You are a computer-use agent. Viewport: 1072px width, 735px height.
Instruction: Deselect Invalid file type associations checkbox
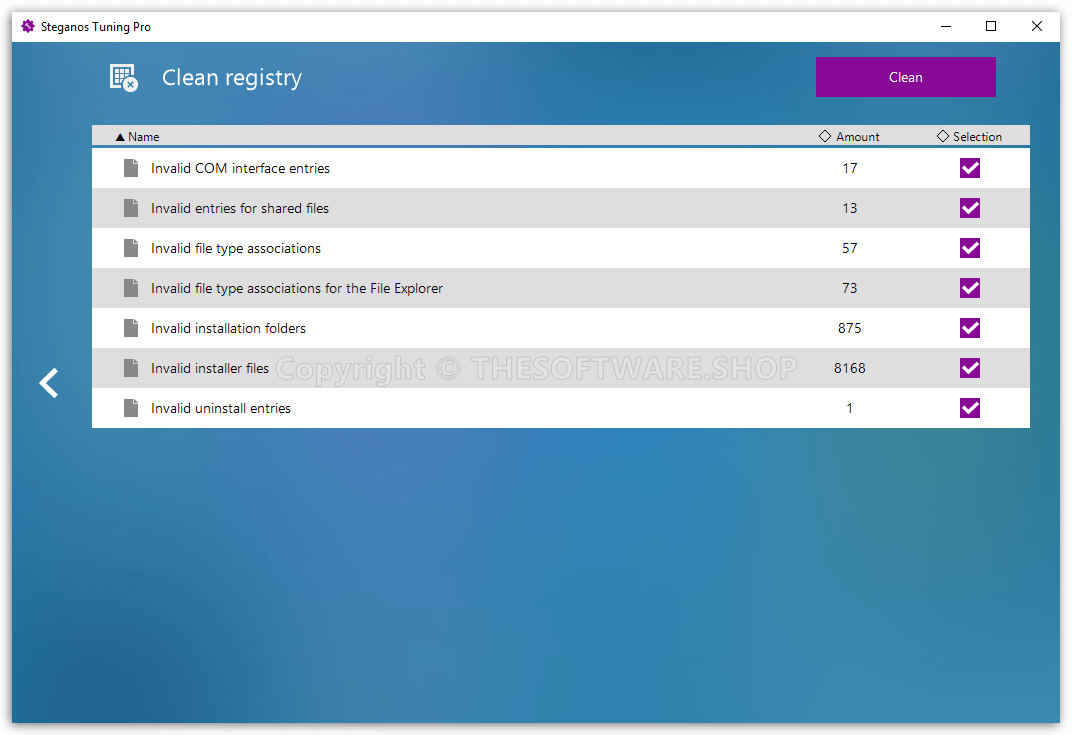(x=969, y=248)
